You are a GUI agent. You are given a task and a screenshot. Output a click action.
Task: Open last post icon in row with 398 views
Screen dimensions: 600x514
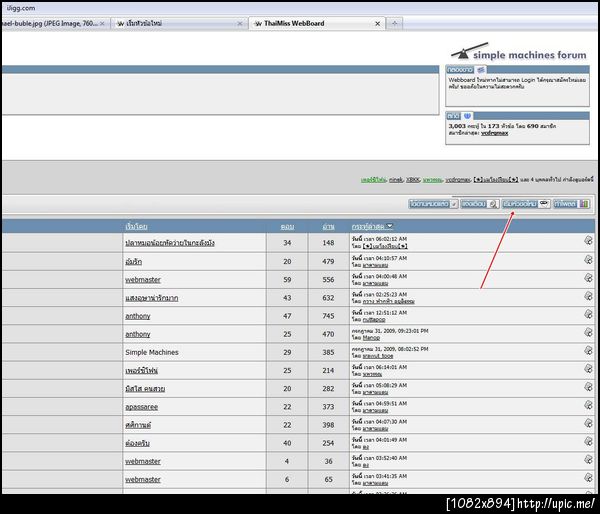tap(588, 423)
